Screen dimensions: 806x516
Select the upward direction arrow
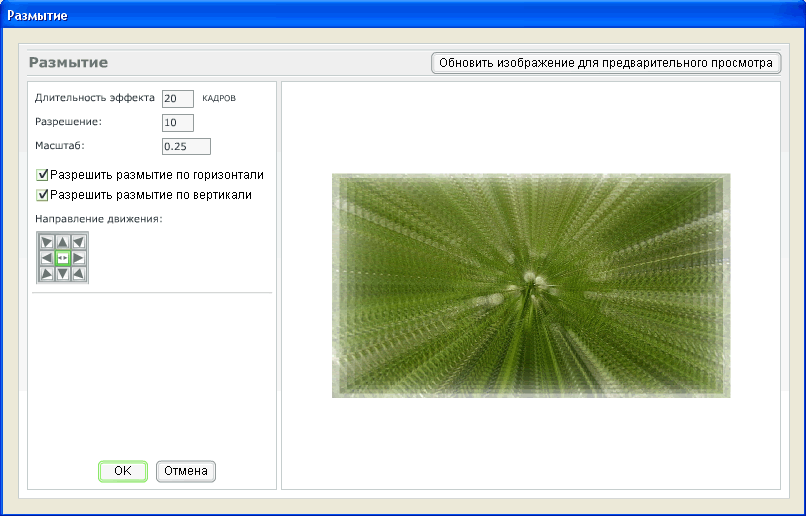tap(63, 242)
